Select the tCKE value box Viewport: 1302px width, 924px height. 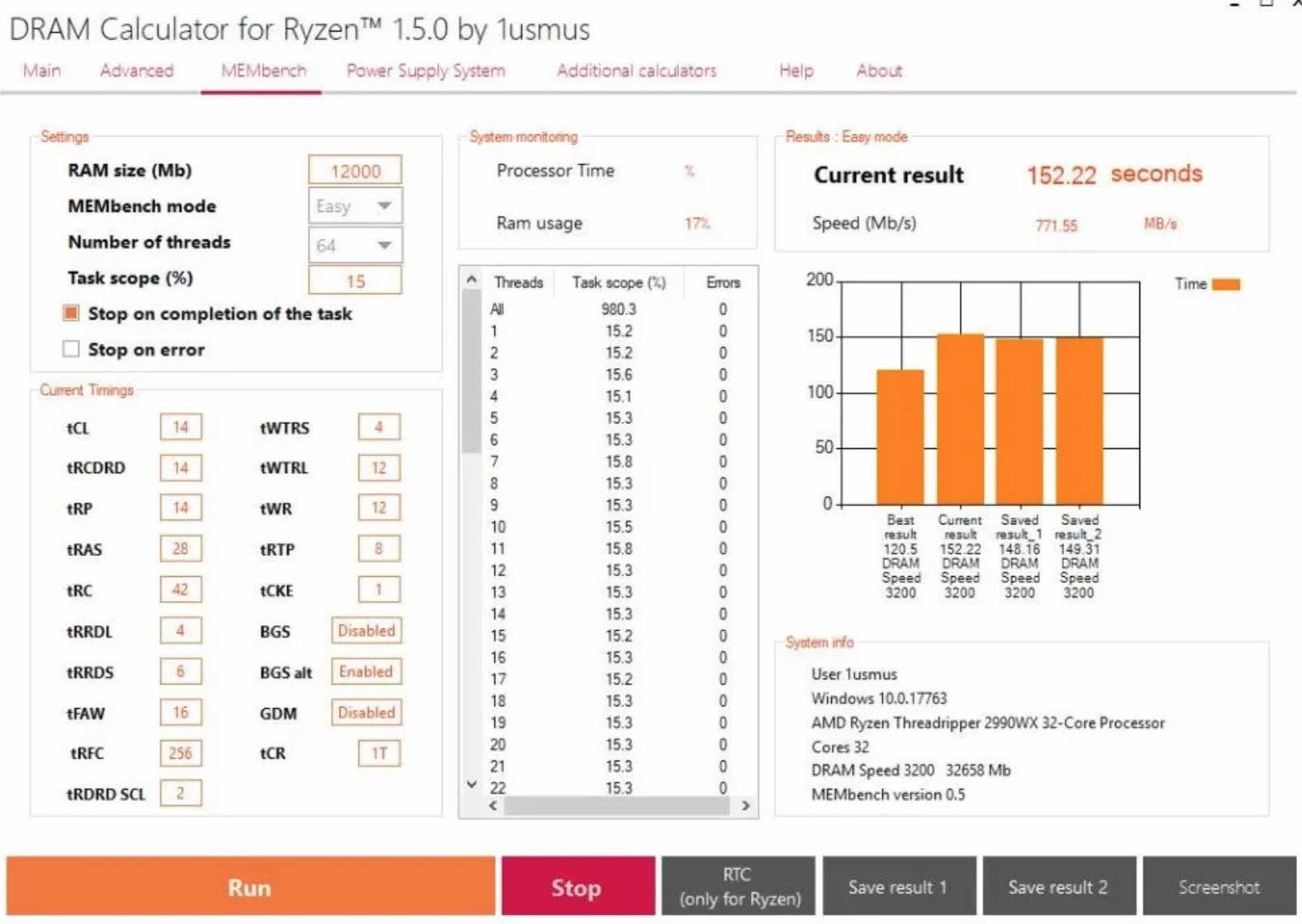(x=379, y=590)
